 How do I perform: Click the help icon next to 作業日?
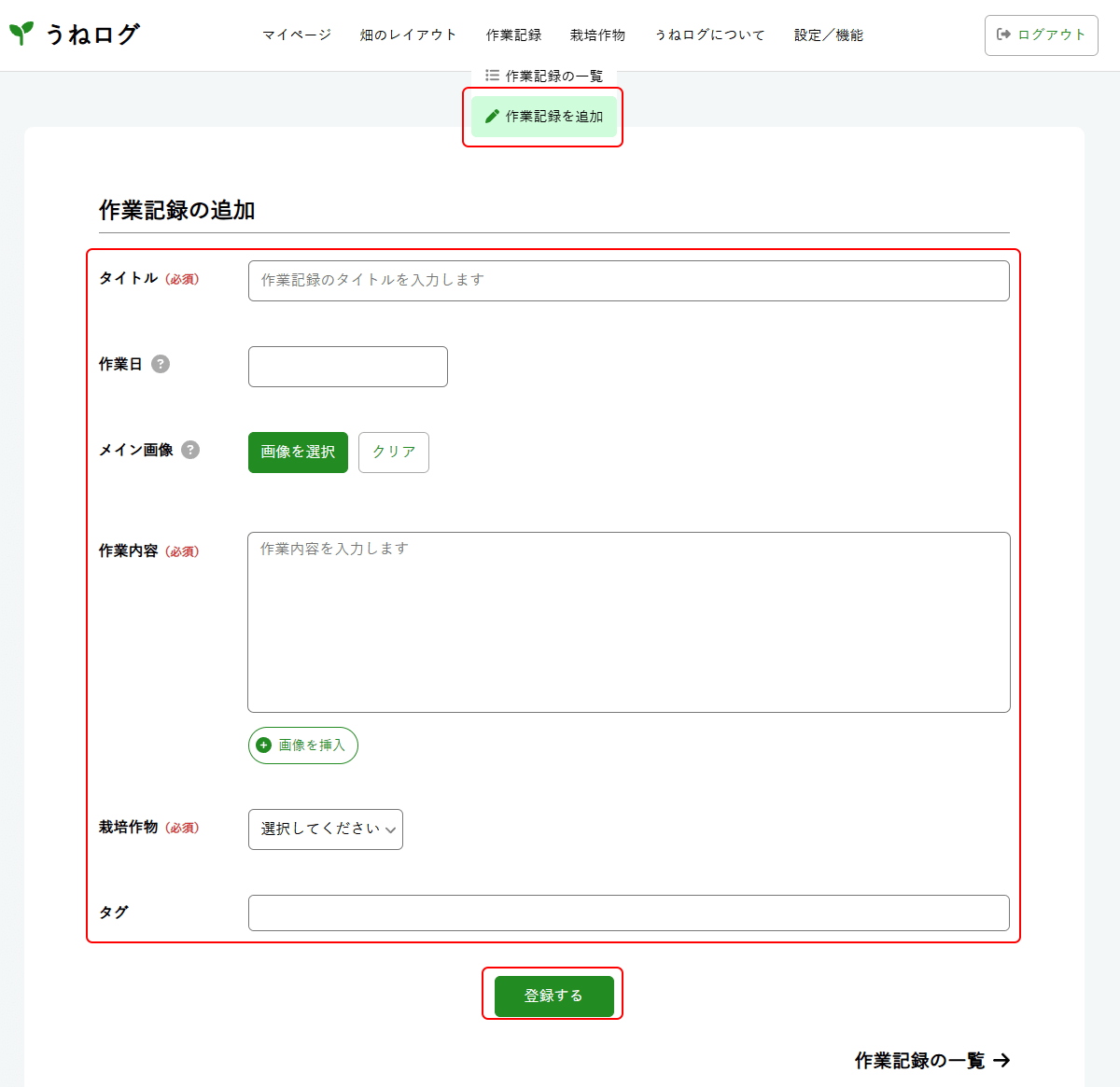pyautogui.click(x=161, y=364)
